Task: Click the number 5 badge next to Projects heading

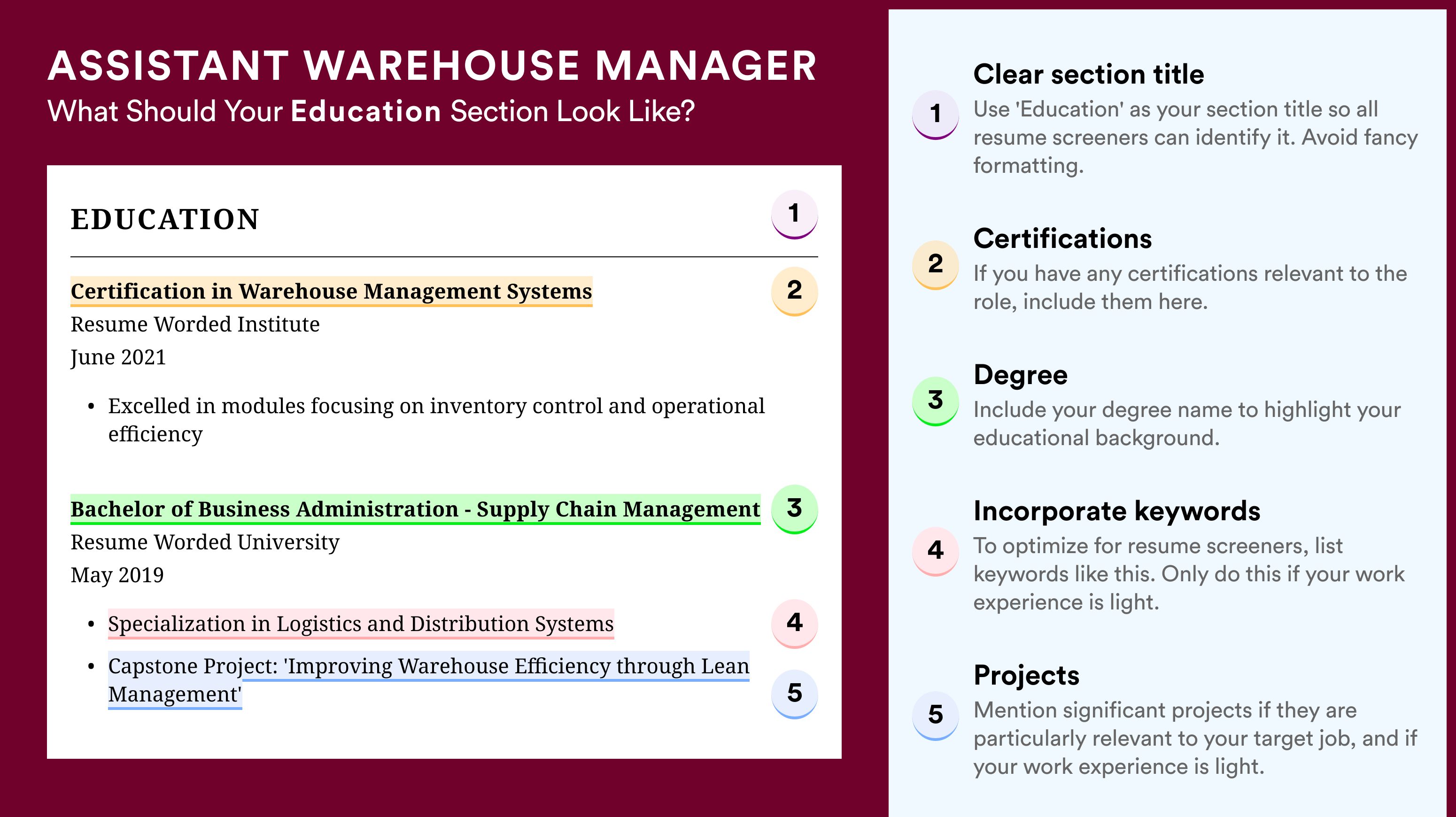Action: click(936, 716)
